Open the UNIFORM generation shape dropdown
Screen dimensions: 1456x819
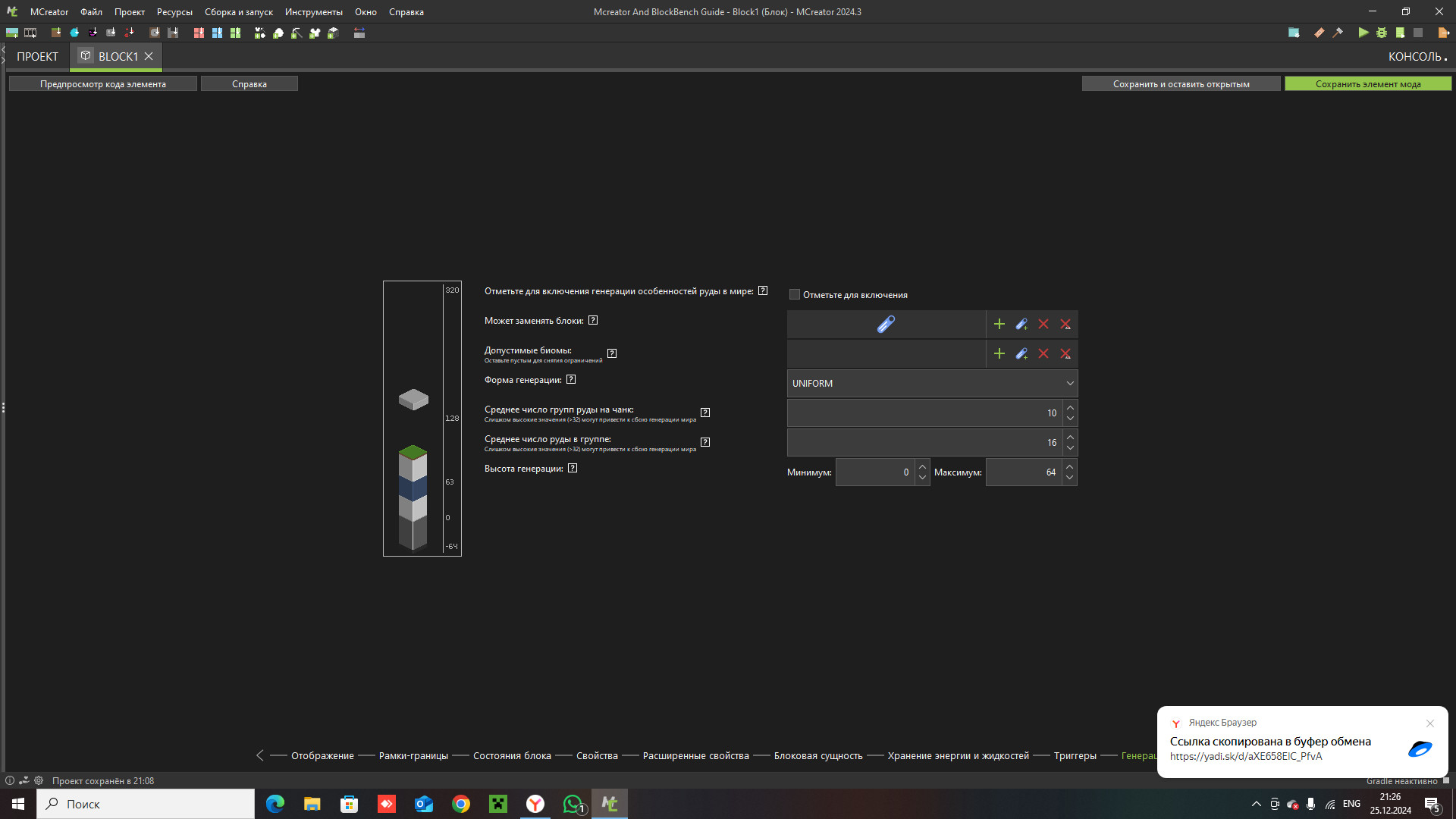932,384
